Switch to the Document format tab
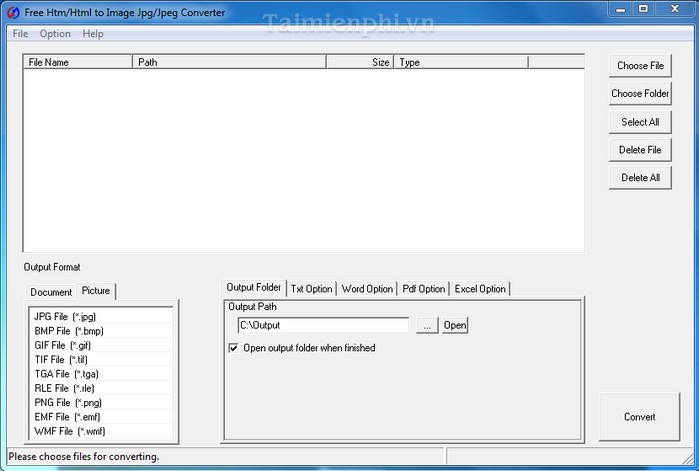The width and height of the screenshot is (699, 471). pos(51,292)
